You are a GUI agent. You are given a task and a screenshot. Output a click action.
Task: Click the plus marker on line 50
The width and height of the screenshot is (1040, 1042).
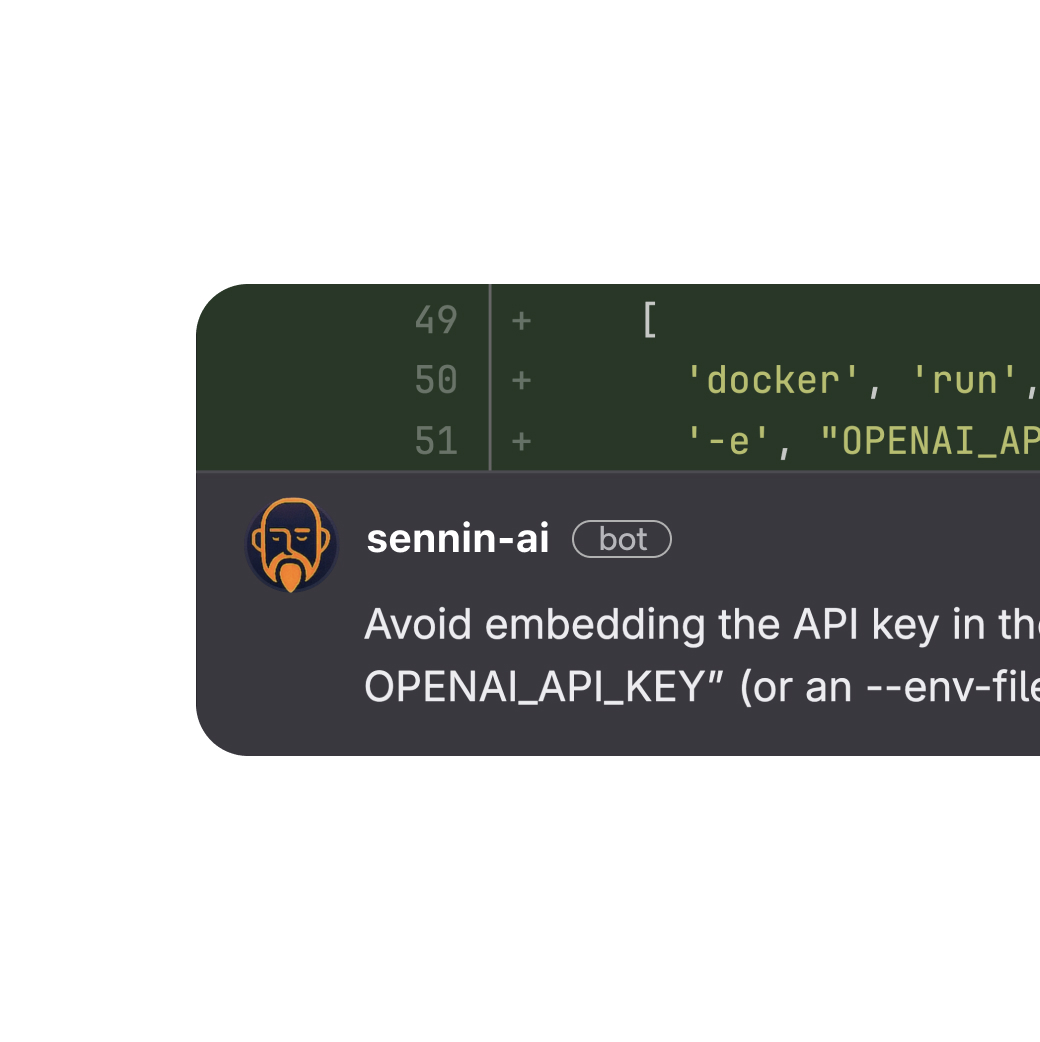[521, 381]
